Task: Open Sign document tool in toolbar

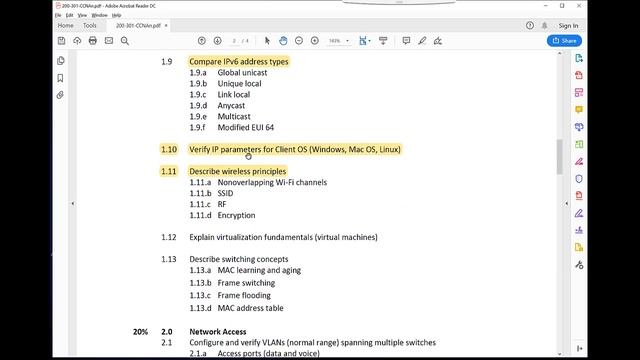Action: click(438, 41)
